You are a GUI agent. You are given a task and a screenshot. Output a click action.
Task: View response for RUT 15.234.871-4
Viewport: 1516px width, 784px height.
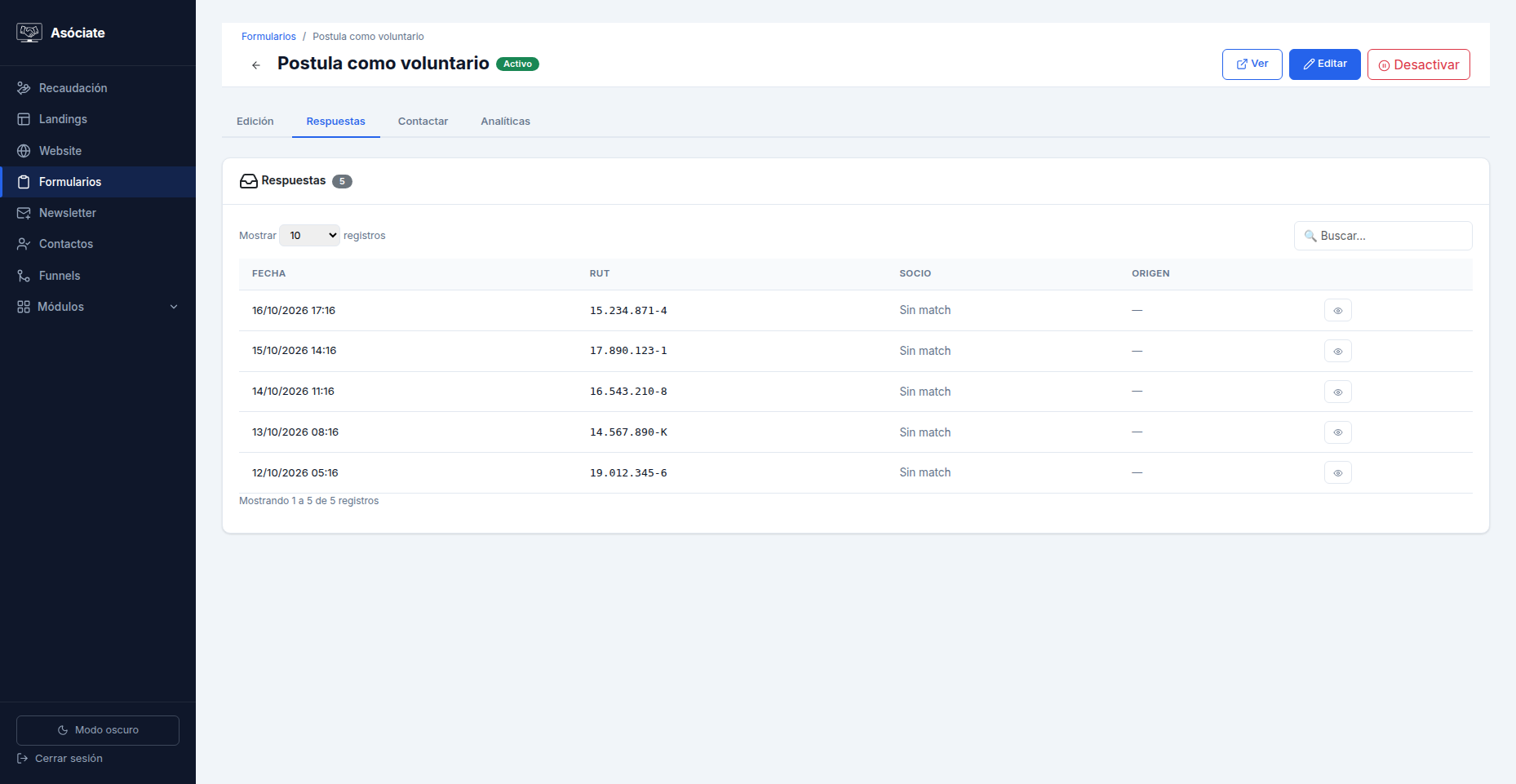[x=1338, y=311]
